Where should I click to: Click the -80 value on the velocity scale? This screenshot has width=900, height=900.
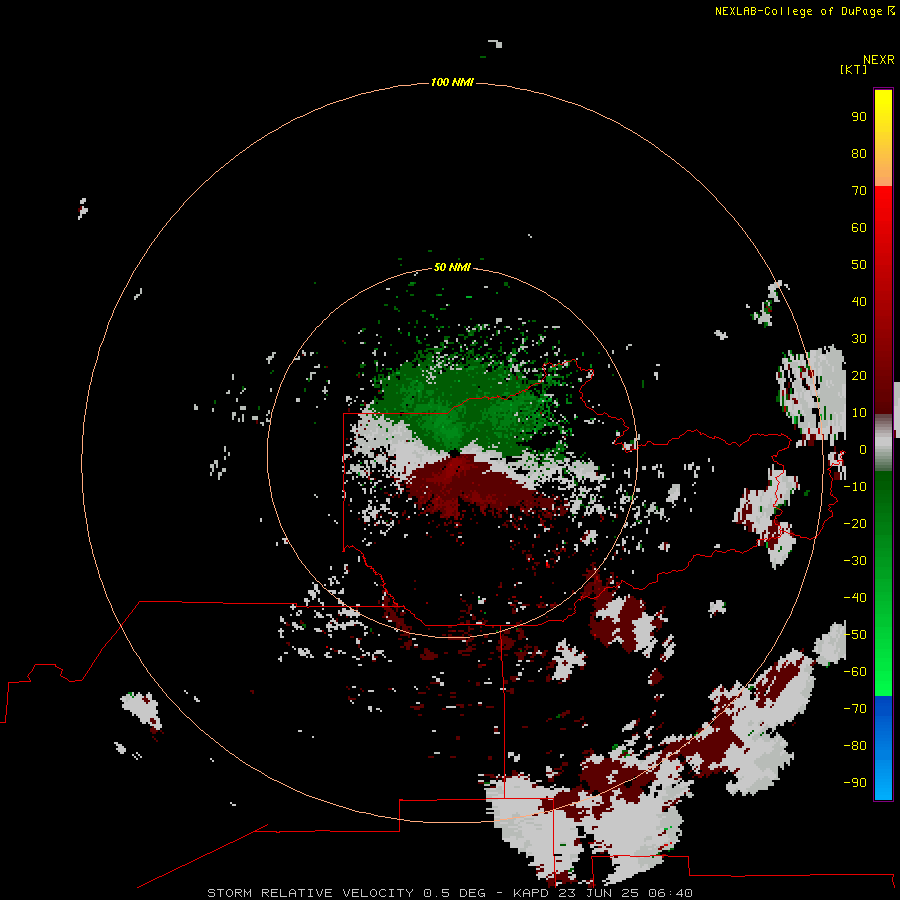click(x=855, y=746)
